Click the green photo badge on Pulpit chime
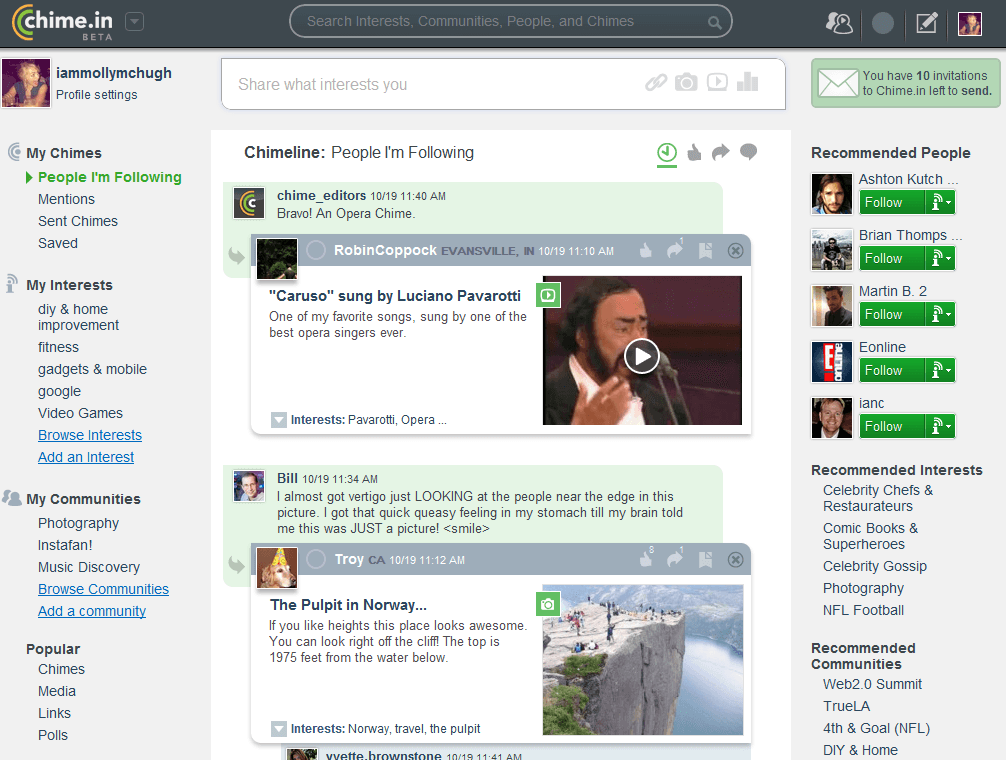Image resolution: width=1006 pixels, height=760 pixels. 548,604
